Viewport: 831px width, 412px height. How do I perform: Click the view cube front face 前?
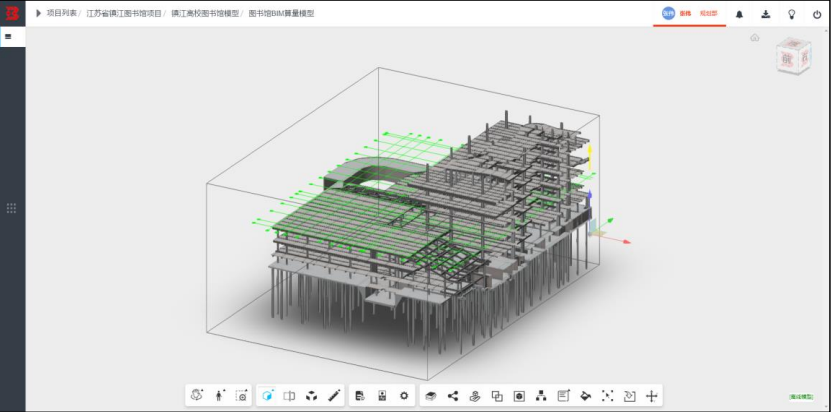(x=786, y=60)
